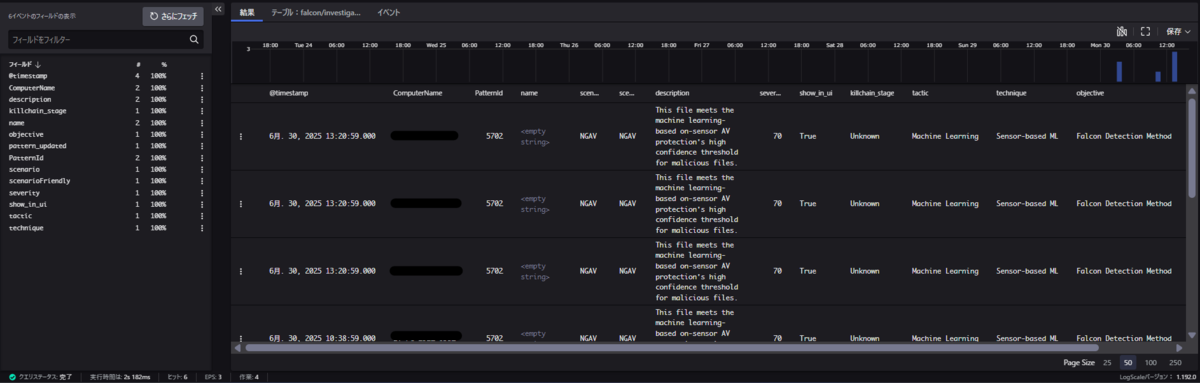The height and width of the screenshot is (383, 1200).
Task: Click the EPS: 3 status entry
Action: click(212, 377)
